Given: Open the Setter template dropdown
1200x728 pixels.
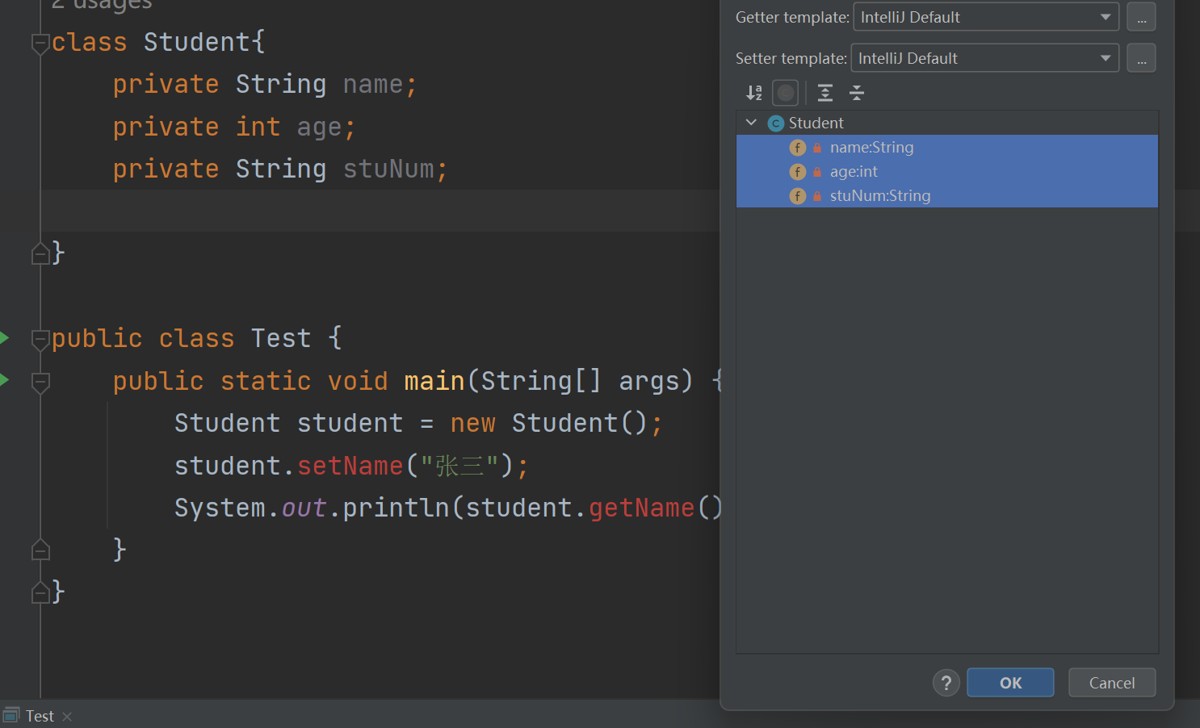Looking at the screenshot, I should tap(985, 58).
